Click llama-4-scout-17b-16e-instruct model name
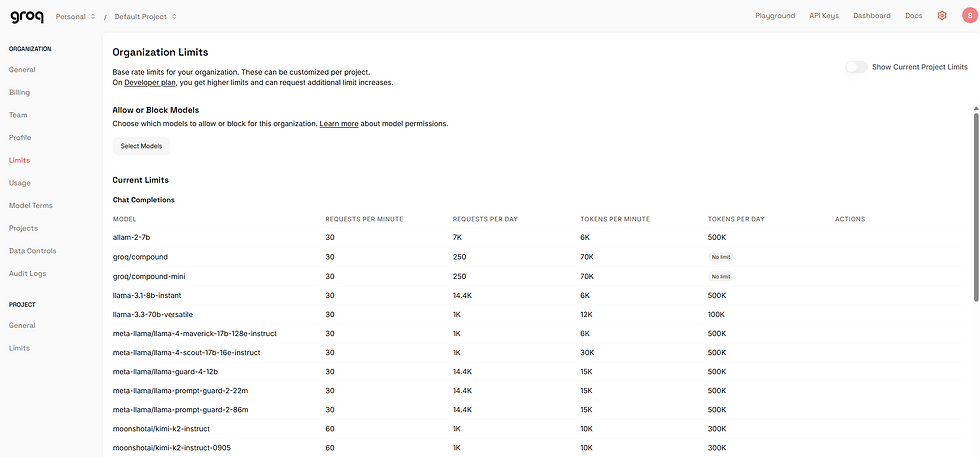 click(x=186, y=353)
